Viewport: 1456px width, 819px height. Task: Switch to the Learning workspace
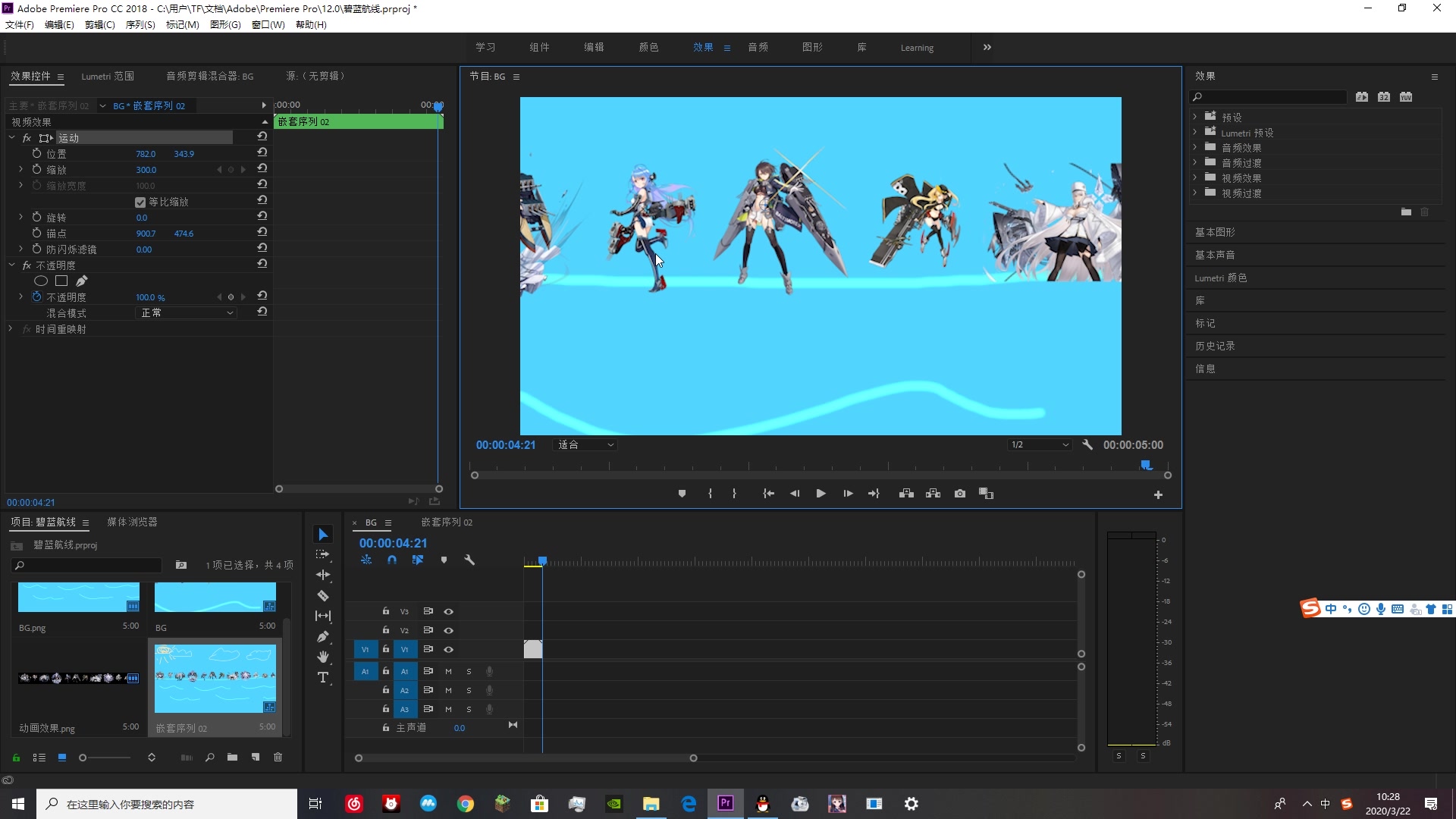click(917, 48)
